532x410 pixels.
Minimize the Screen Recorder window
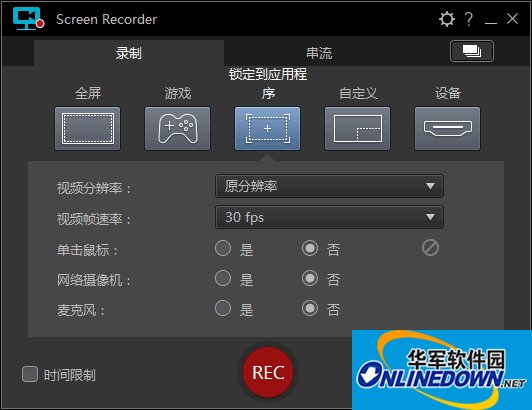pos(491,20)
